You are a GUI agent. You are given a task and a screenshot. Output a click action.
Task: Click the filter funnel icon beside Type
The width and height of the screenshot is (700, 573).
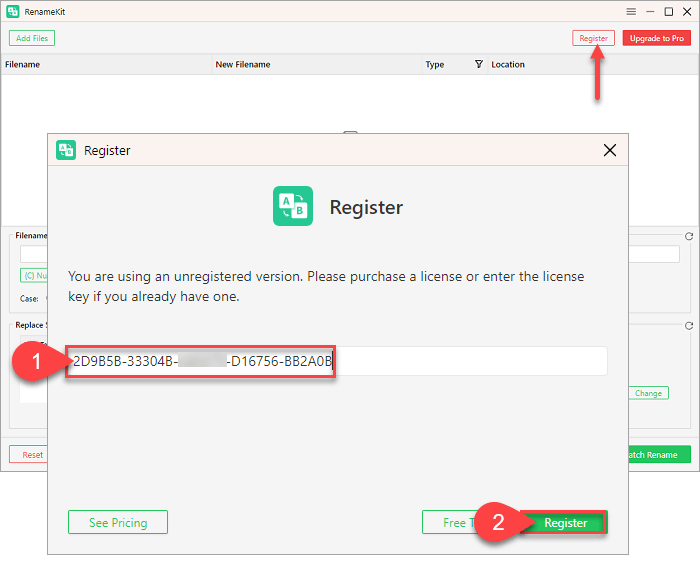tap(478, 64)
